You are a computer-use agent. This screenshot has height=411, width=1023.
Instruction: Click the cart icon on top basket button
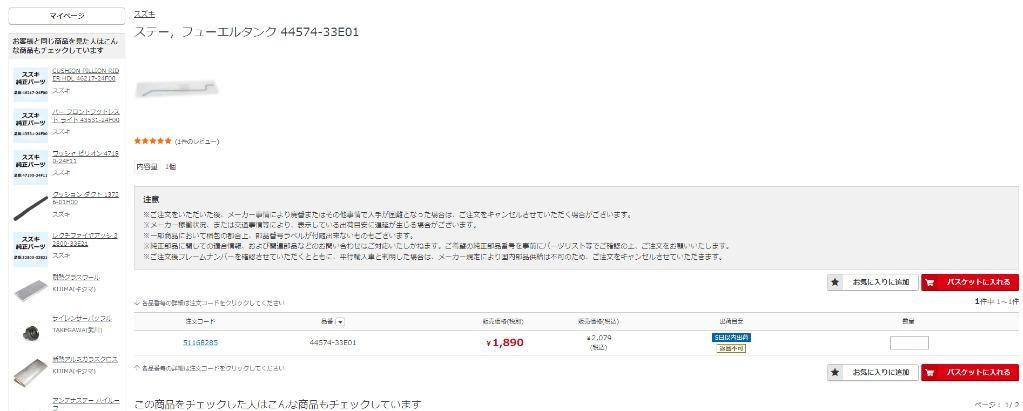(930, 282)
